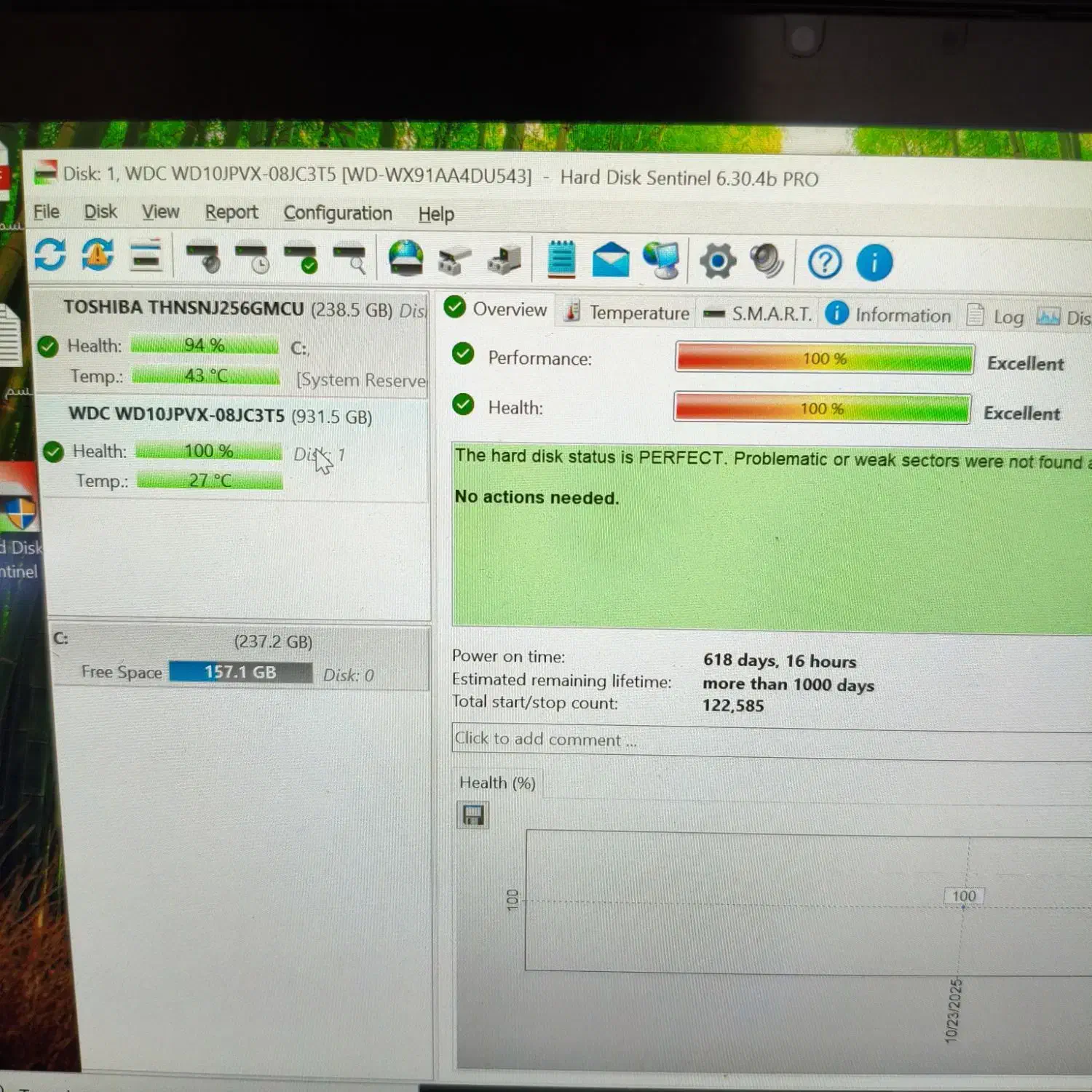1092x1092 pixels.
Task: Open the gear configuration icon
Action: coord(718,261)
